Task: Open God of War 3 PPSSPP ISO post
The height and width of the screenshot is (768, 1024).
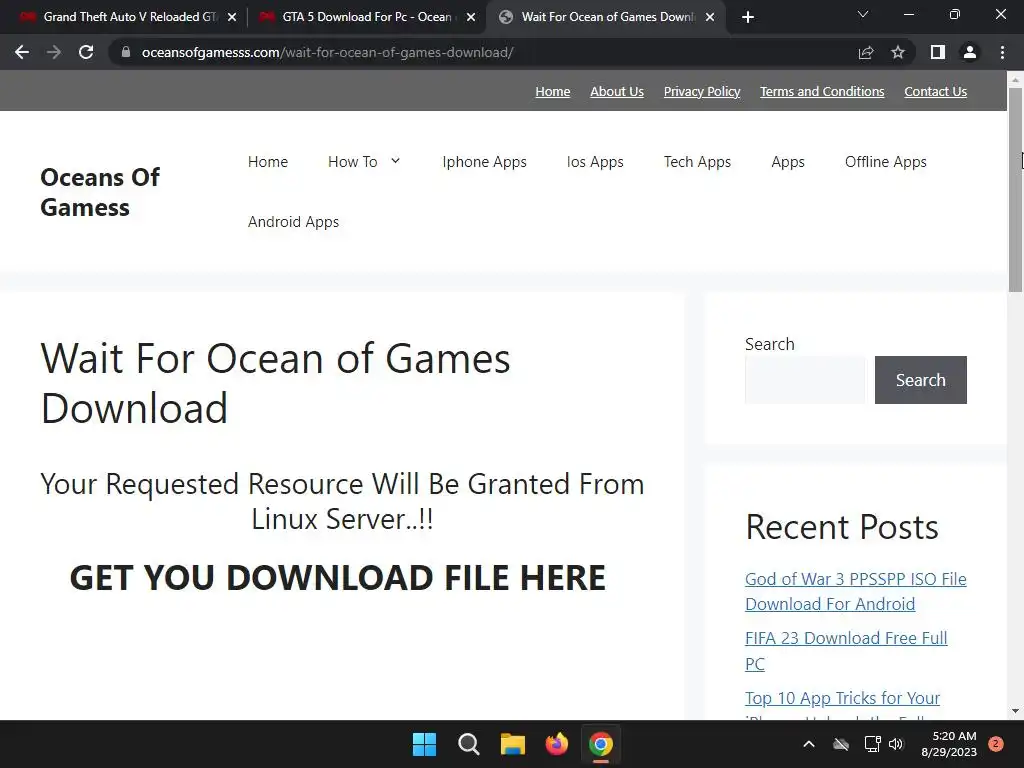Action: point(856,591)
